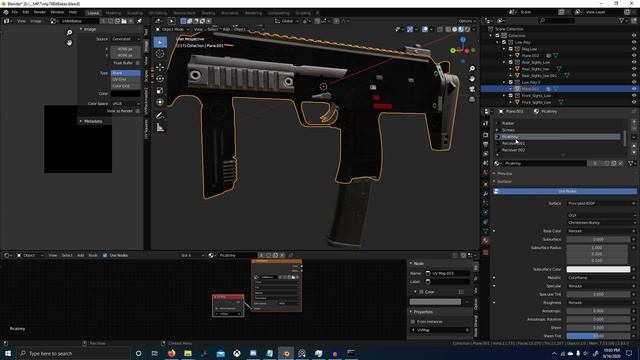The width and height of the screenshot is (640, 360).
Task: Click the viewport pan hand gizmo
Action: click(472, 79)
